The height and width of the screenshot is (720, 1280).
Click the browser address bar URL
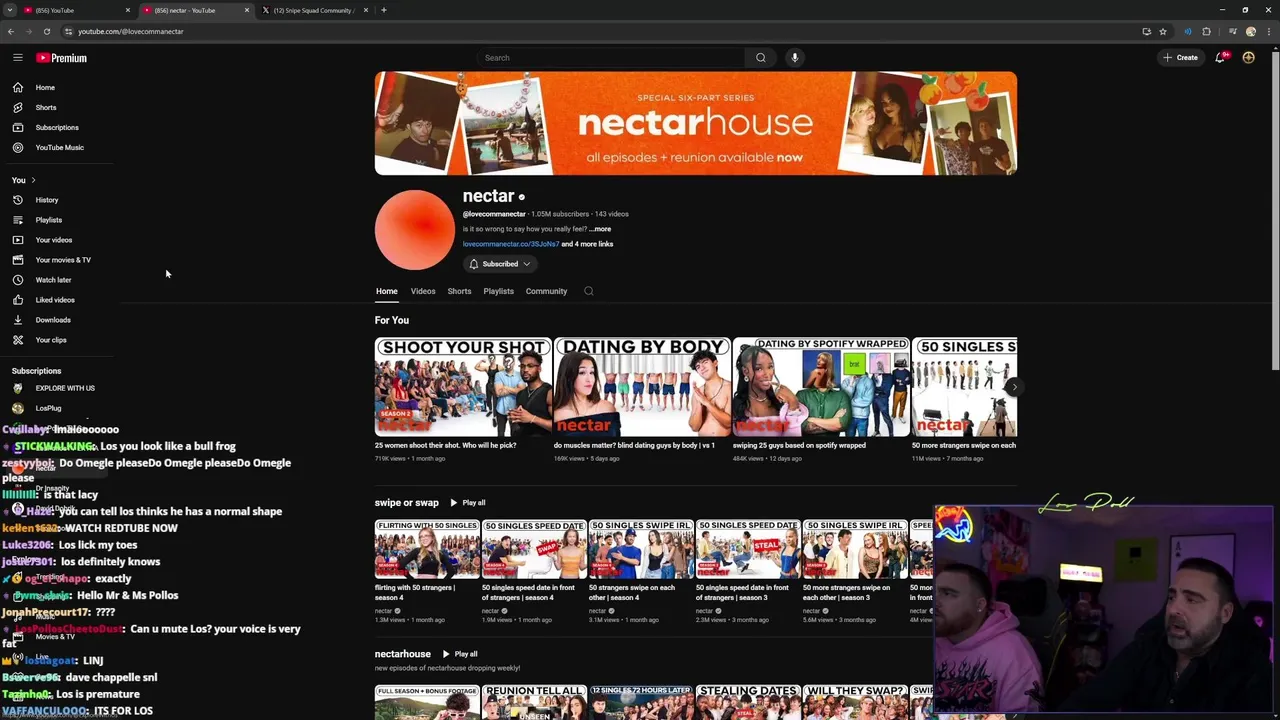[131, 31]
